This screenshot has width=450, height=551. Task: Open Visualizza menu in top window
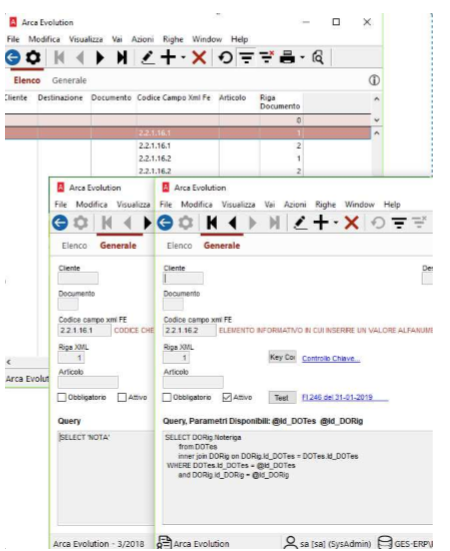coord(86,39)
